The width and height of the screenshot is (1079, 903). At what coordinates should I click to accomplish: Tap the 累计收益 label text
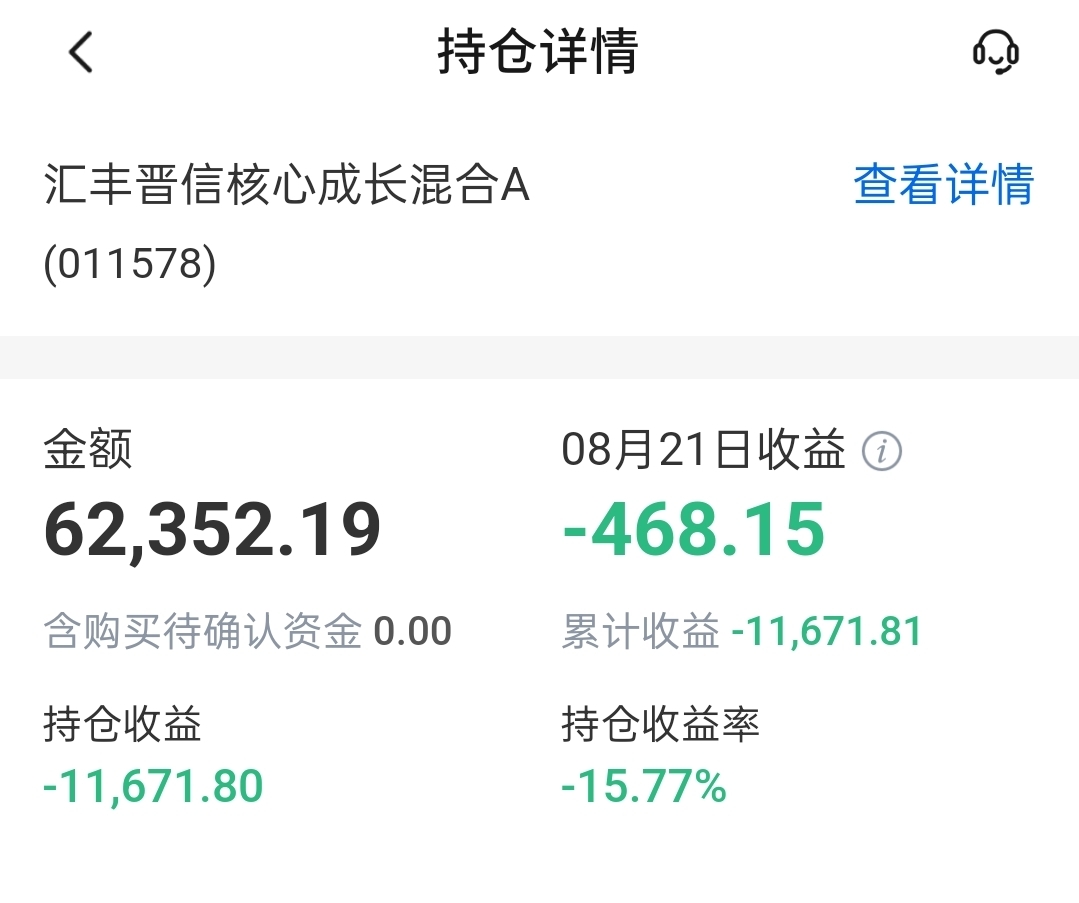(640, 632)
